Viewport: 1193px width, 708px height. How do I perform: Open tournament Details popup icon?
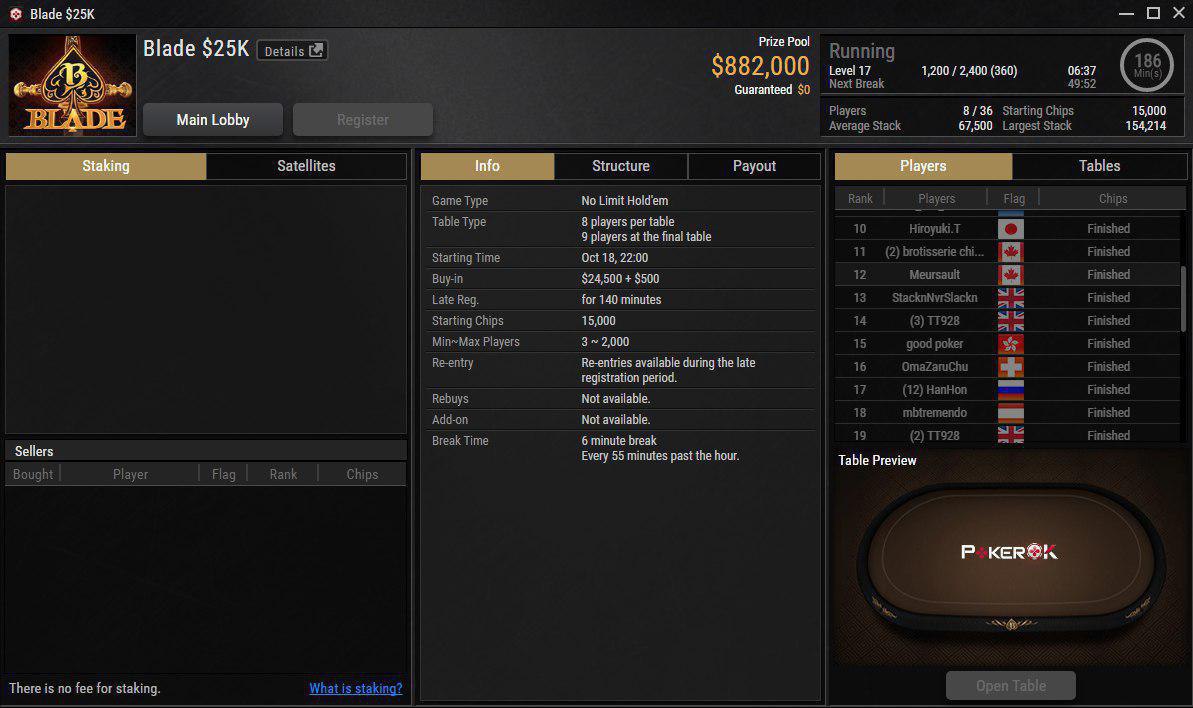[316, 51]
